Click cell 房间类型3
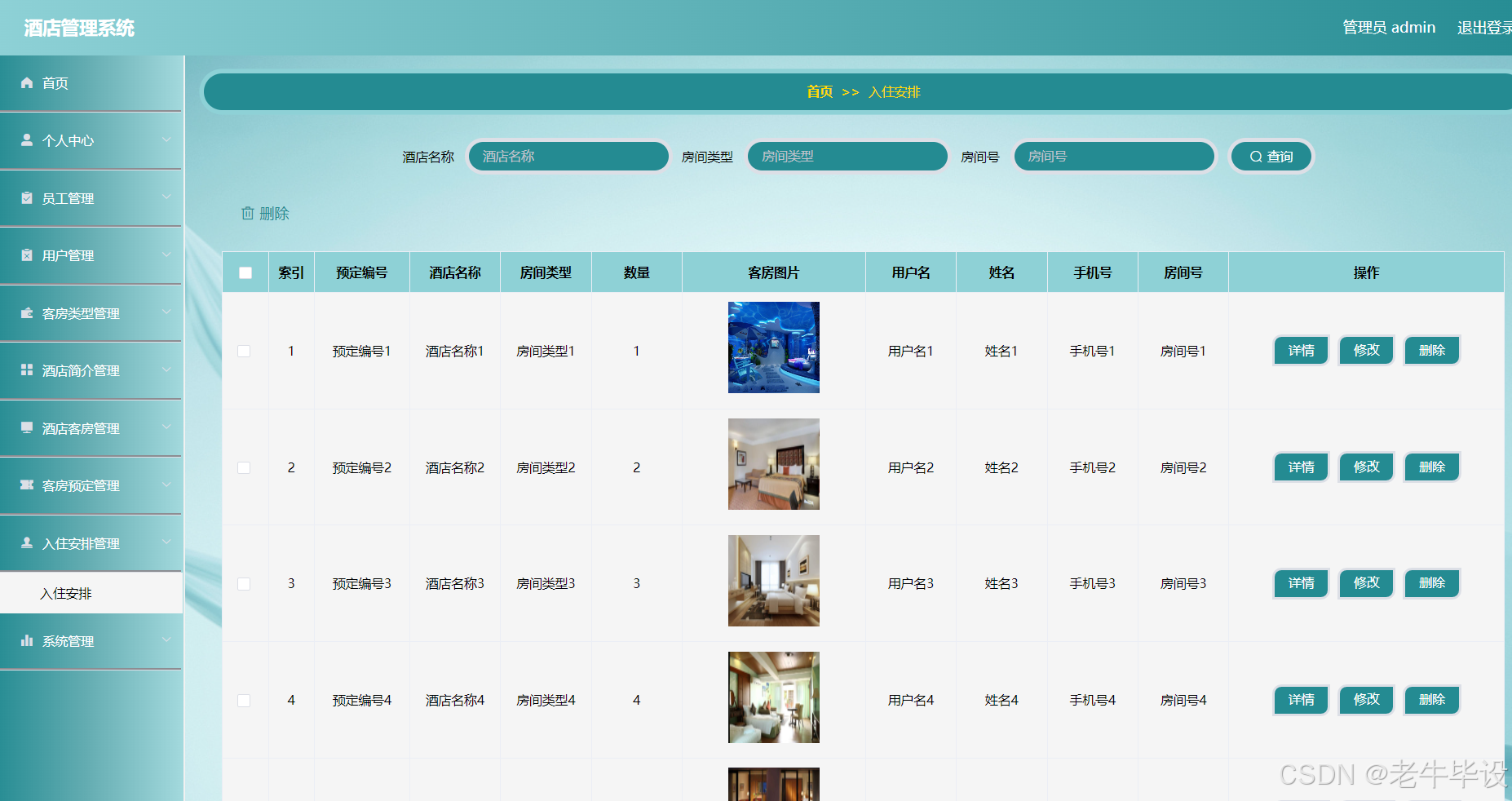 pos(546,584)
